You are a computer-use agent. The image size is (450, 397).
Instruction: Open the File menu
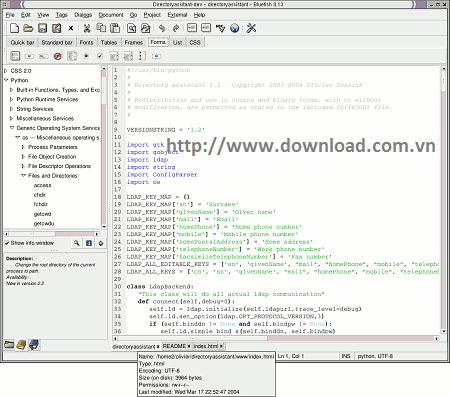click(x=10, y=15)
